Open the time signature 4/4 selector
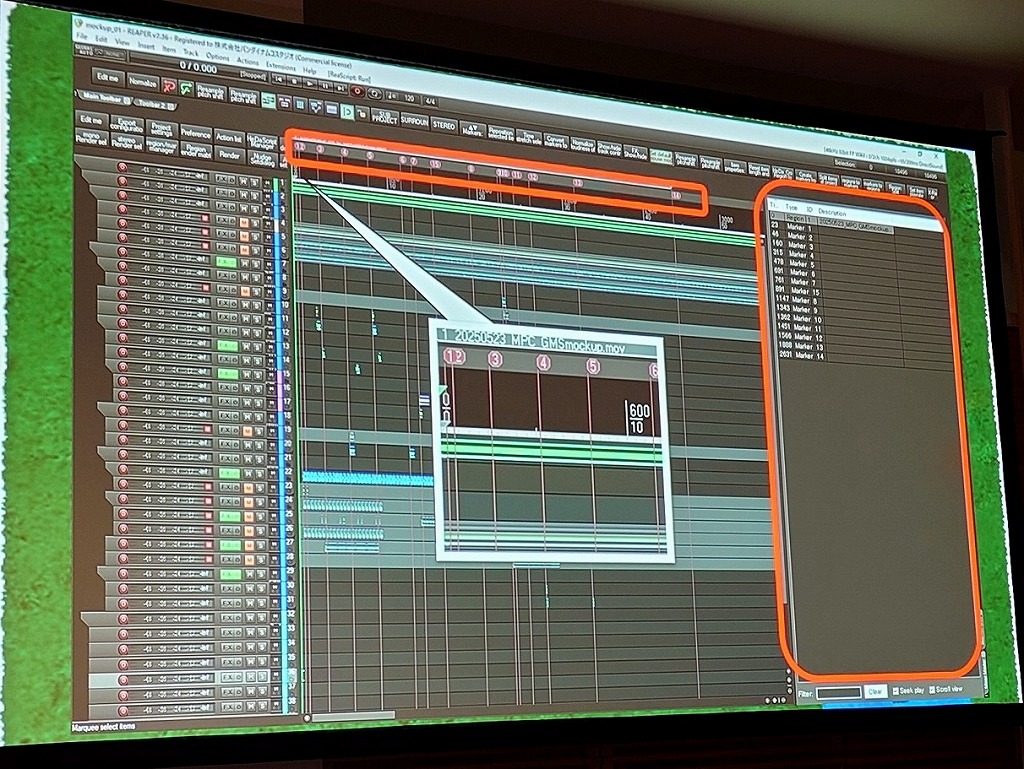This screenshot has height=769, width=1024. pos(430,99)
